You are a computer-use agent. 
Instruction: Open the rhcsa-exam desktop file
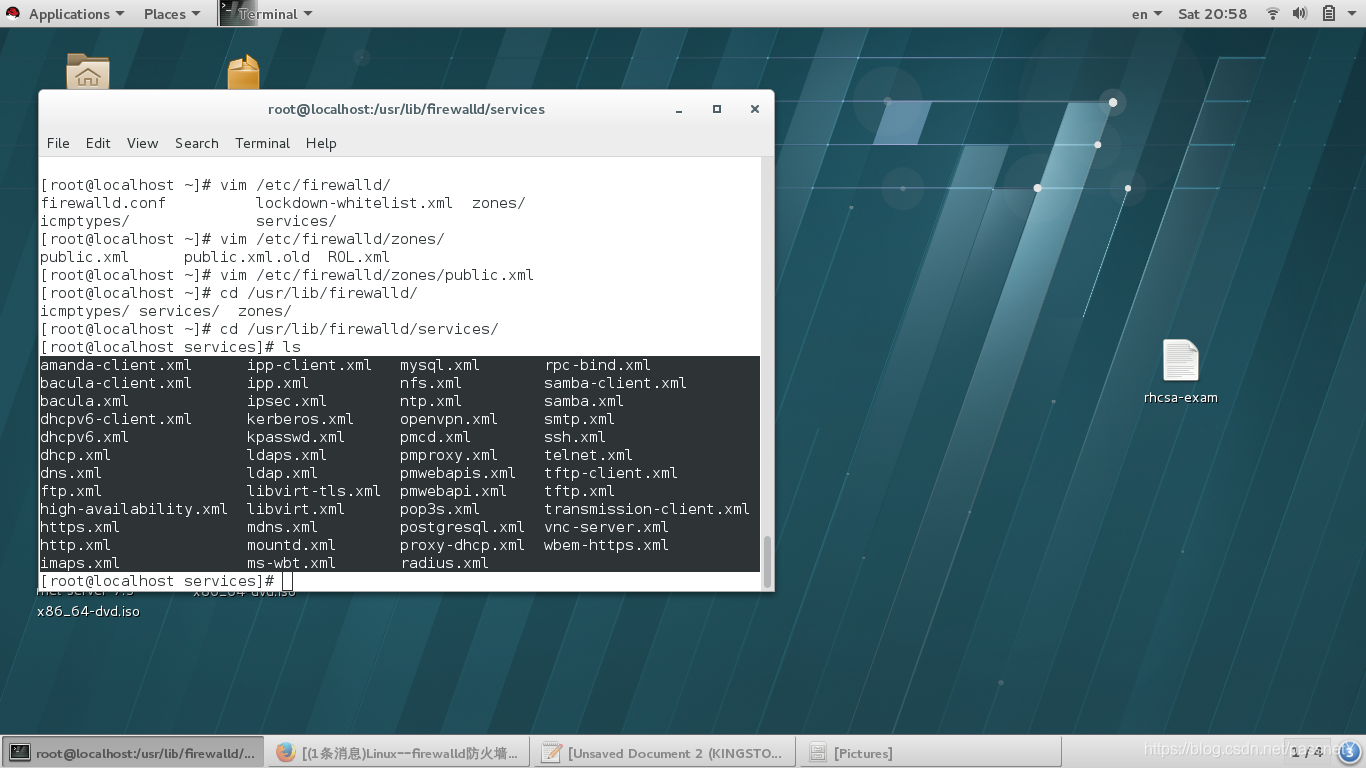click(x=1181, y=371)
